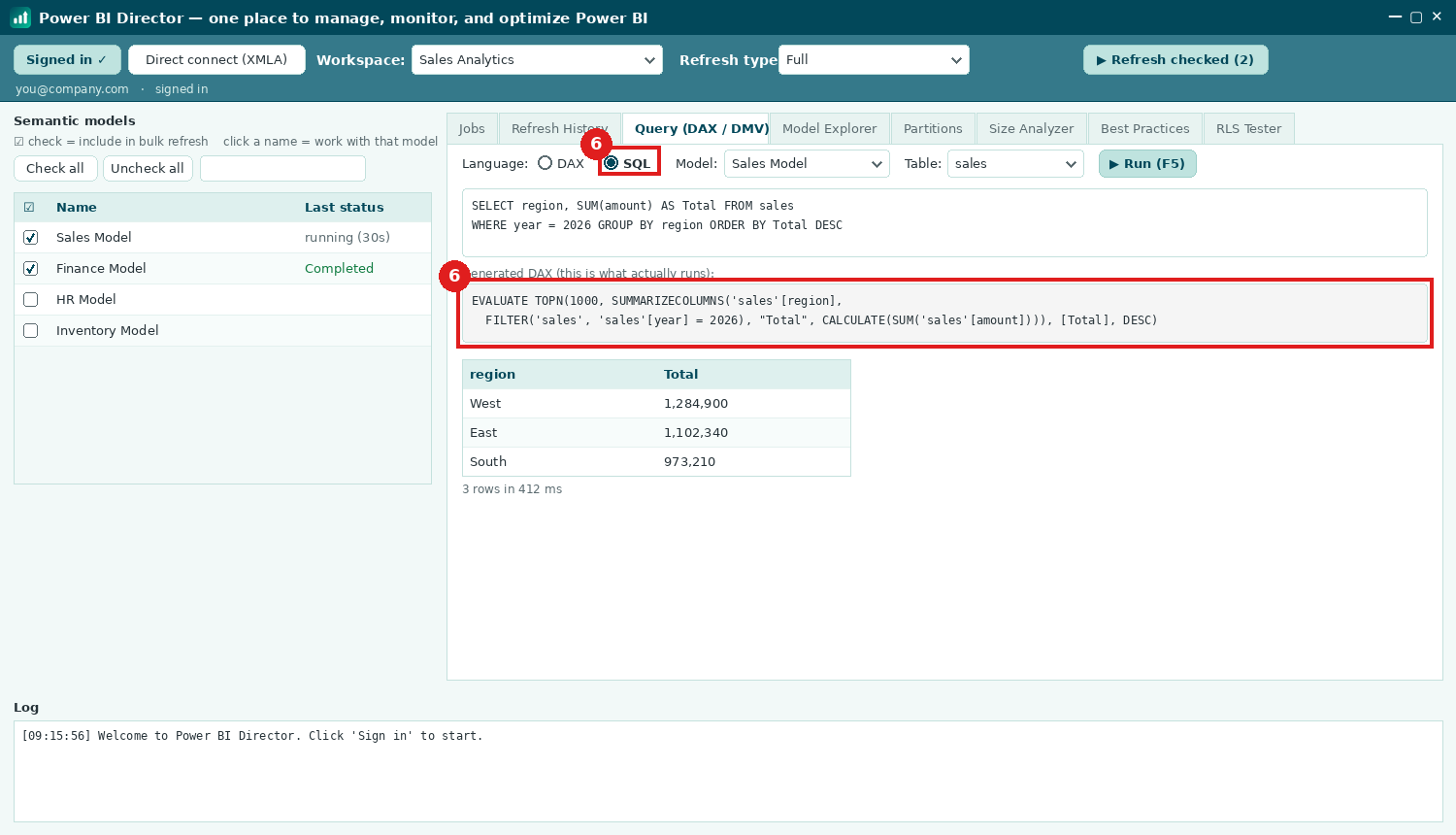Click the model filter input field
The height and width of the screenshot is (835, 1456).
tap(282, 168)
